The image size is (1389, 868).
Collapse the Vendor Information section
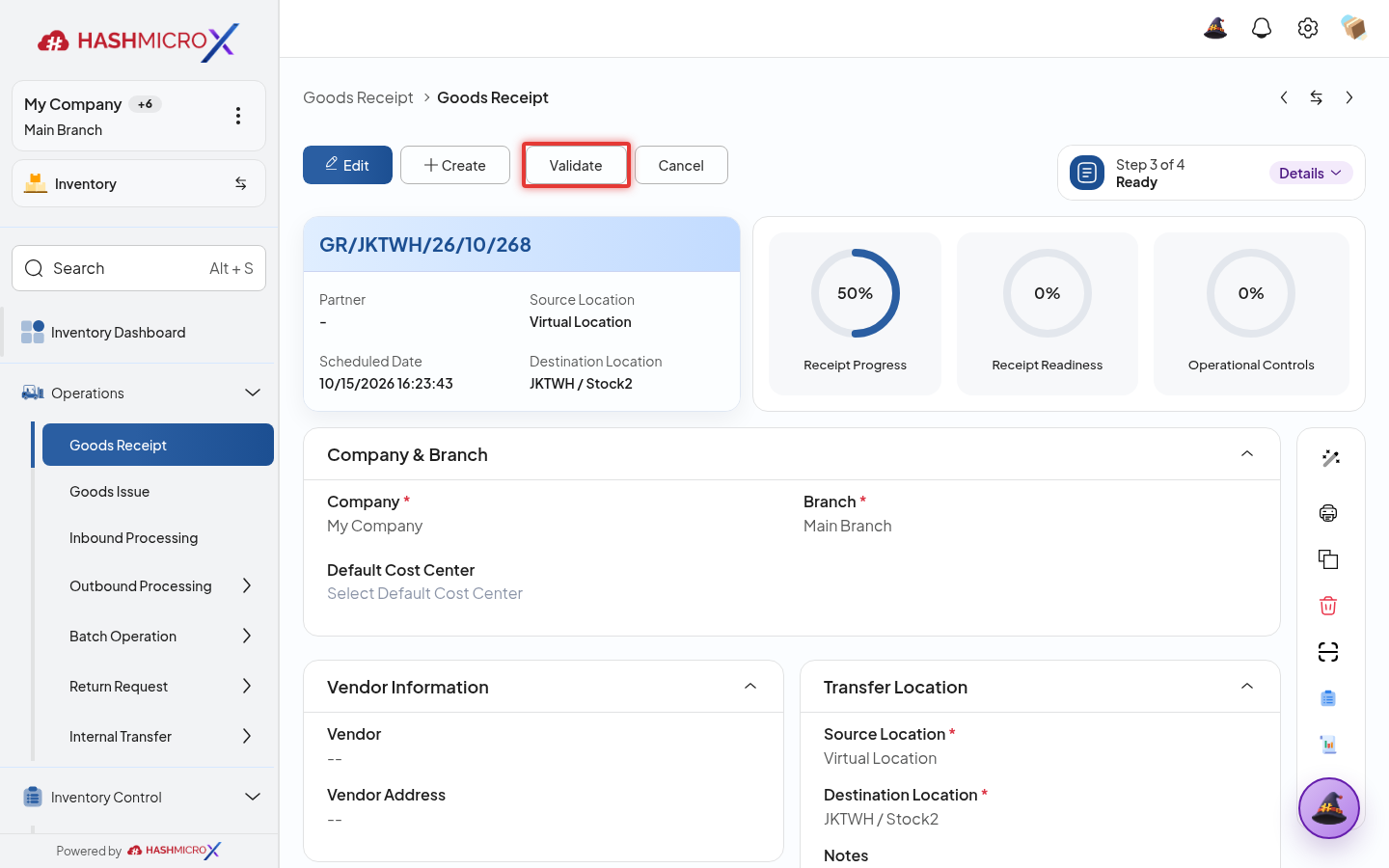click(750, 687)
